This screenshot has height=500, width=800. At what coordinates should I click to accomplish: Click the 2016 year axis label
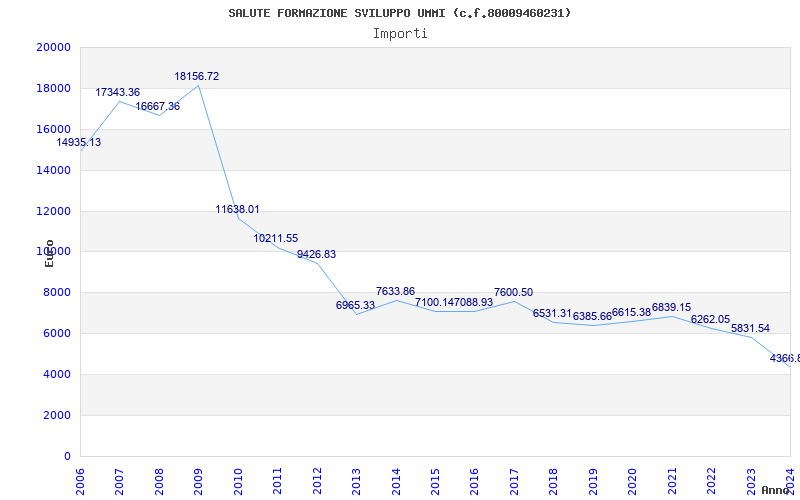pos(474,482)
